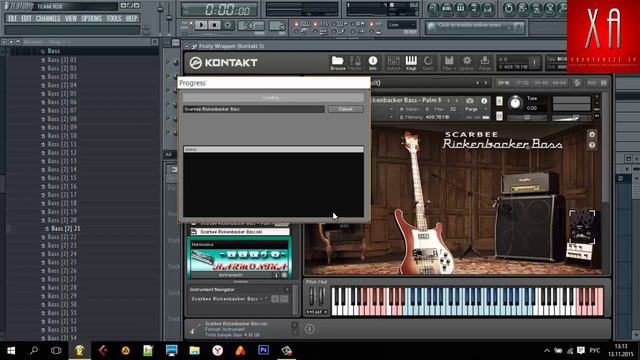This screenshot has height=360, width=640.
Task: Adjust the Tune knob
Action: point(515,102)
